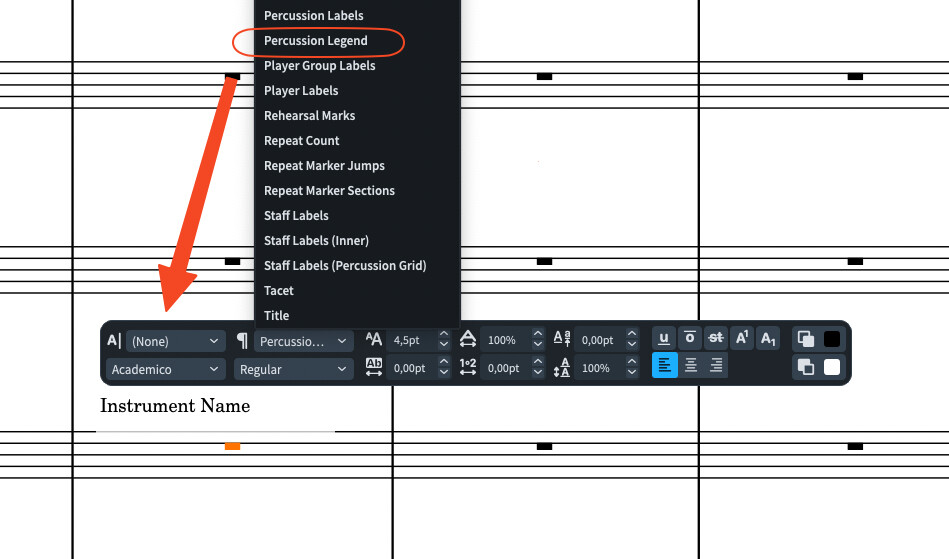This screenshot has height=559, width=949.
Task: Apply subscript formatting
Action: [767, 338]
